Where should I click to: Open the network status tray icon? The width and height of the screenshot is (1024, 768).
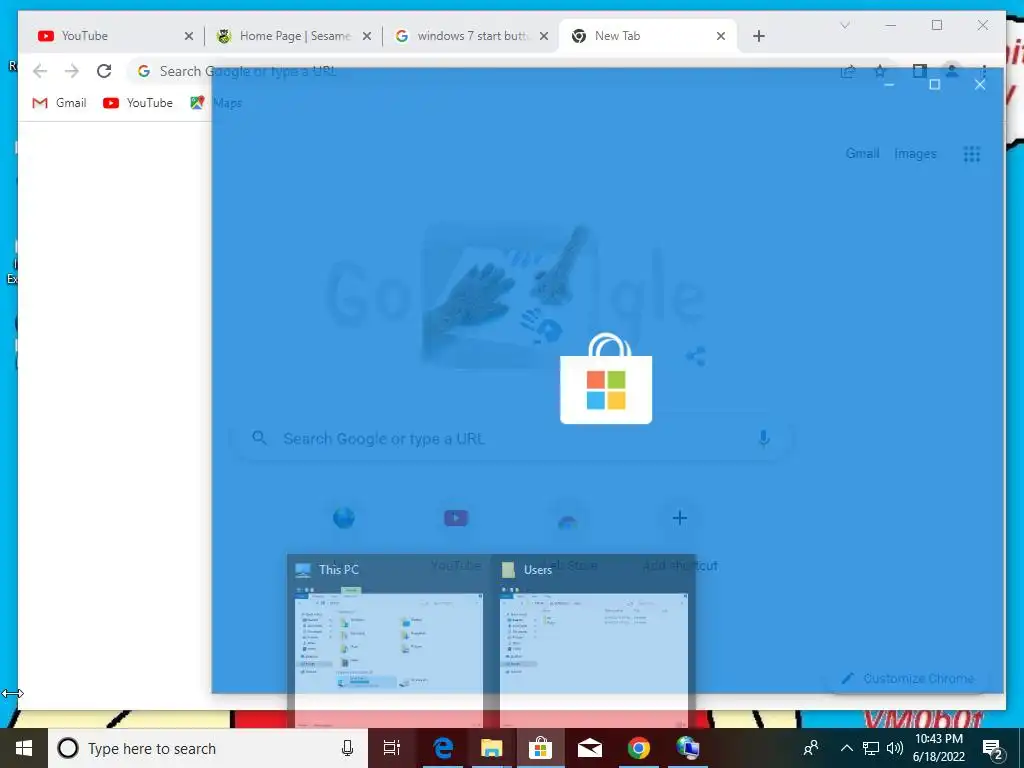tap(871, 748)
